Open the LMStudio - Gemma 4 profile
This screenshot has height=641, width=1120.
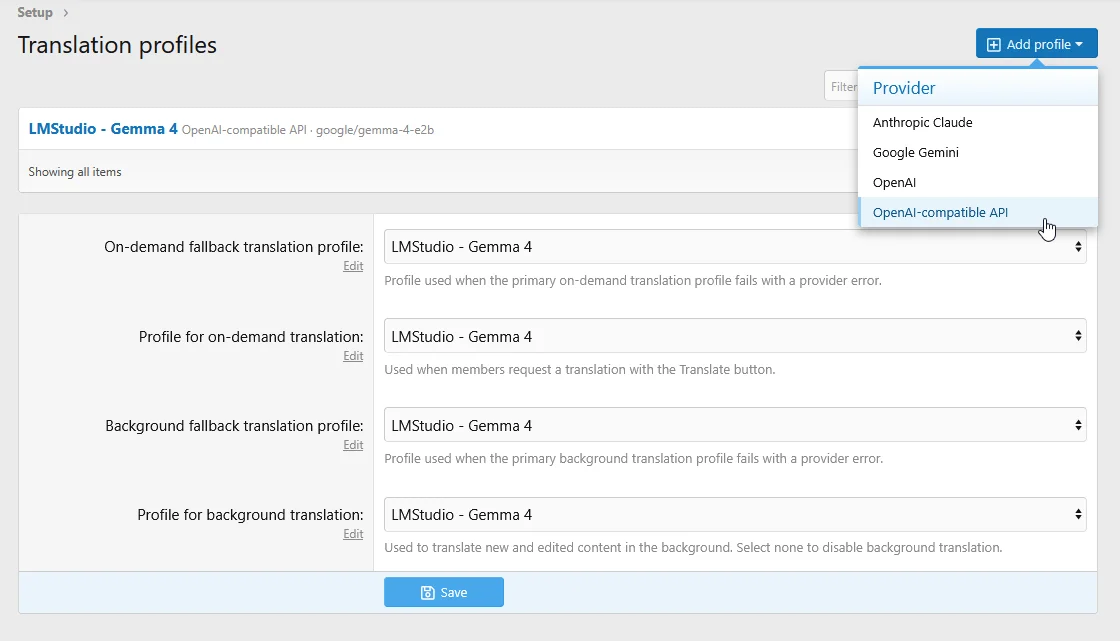pyautogui.click(x=103, y=129)
